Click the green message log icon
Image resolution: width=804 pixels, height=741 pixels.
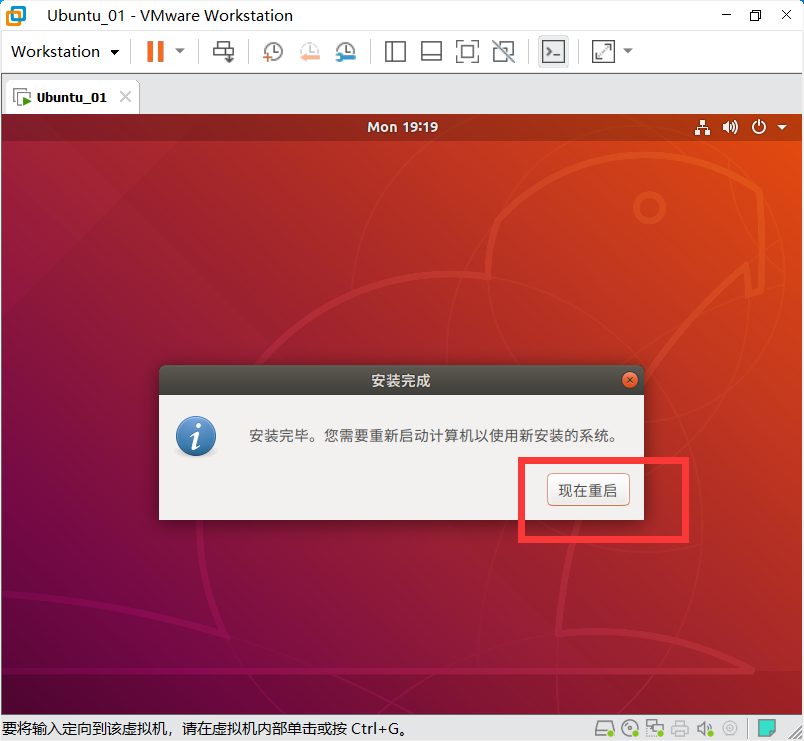tap(767, 728)
